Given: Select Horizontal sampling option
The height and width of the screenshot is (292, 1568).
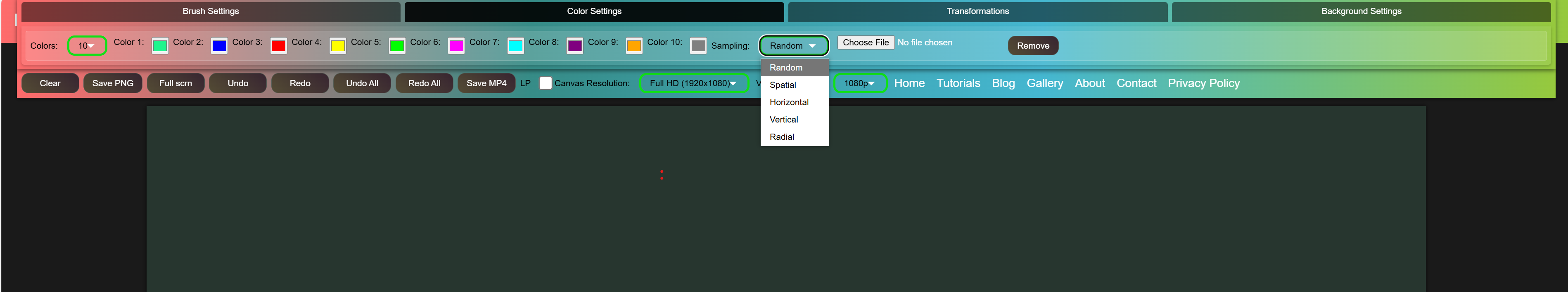Looking at the screenshot, I should tap(795, 102).
